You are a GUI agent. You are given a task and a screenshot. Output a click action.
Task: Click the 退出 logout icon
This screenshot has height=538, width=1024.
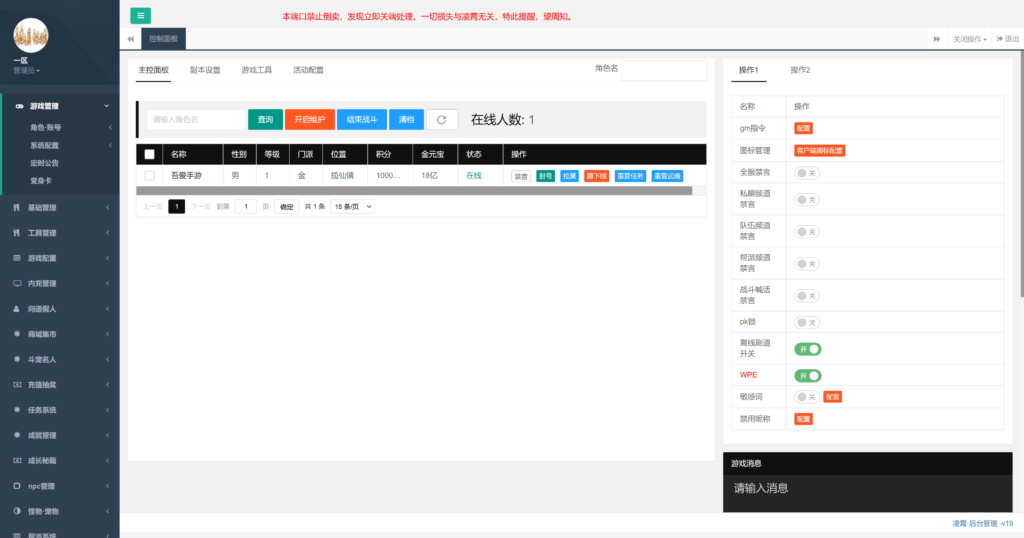coord(1000,39)
